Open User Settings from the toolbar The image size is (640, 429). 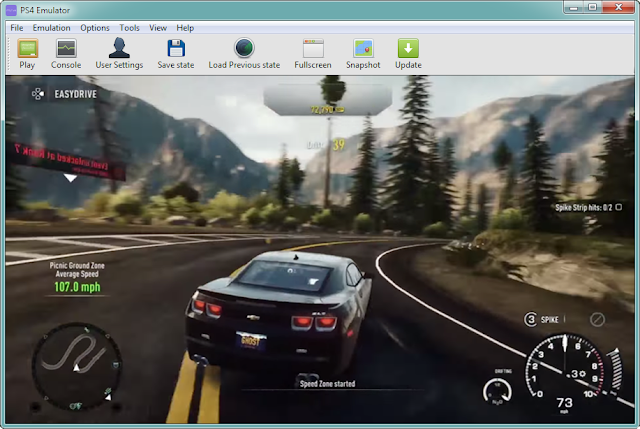point(119,48)
